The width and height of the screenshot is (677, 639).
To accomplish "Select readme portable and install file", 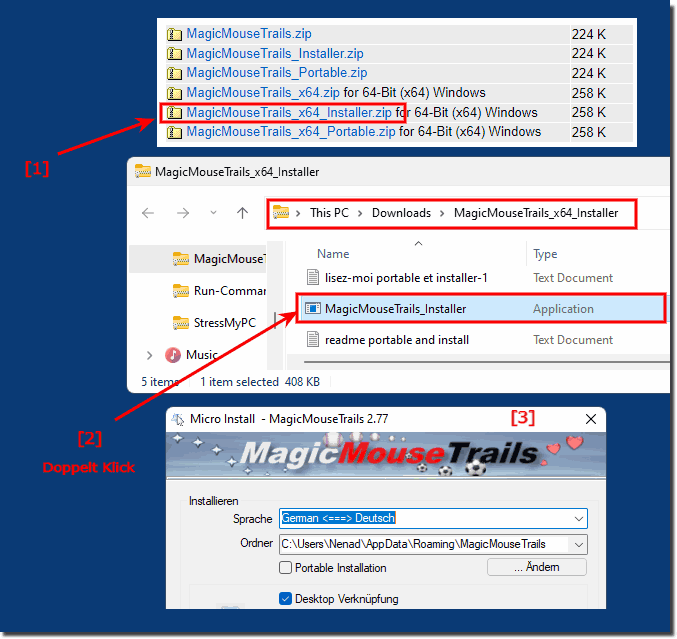I will pyautogui.click(x=396, y=340).
